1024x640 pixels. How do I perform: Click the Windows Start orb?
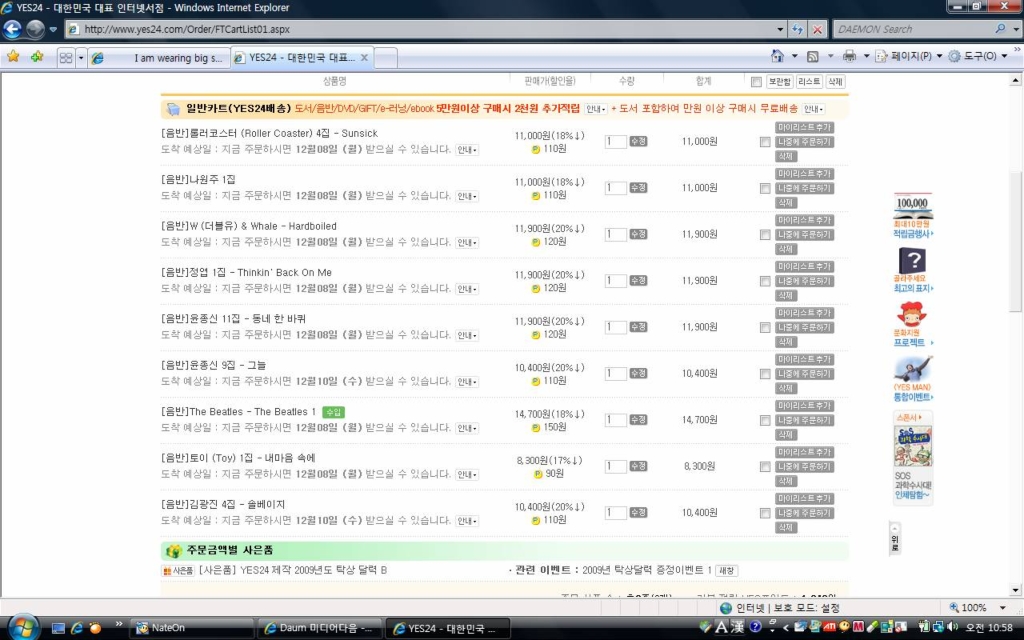pos(24,628)
